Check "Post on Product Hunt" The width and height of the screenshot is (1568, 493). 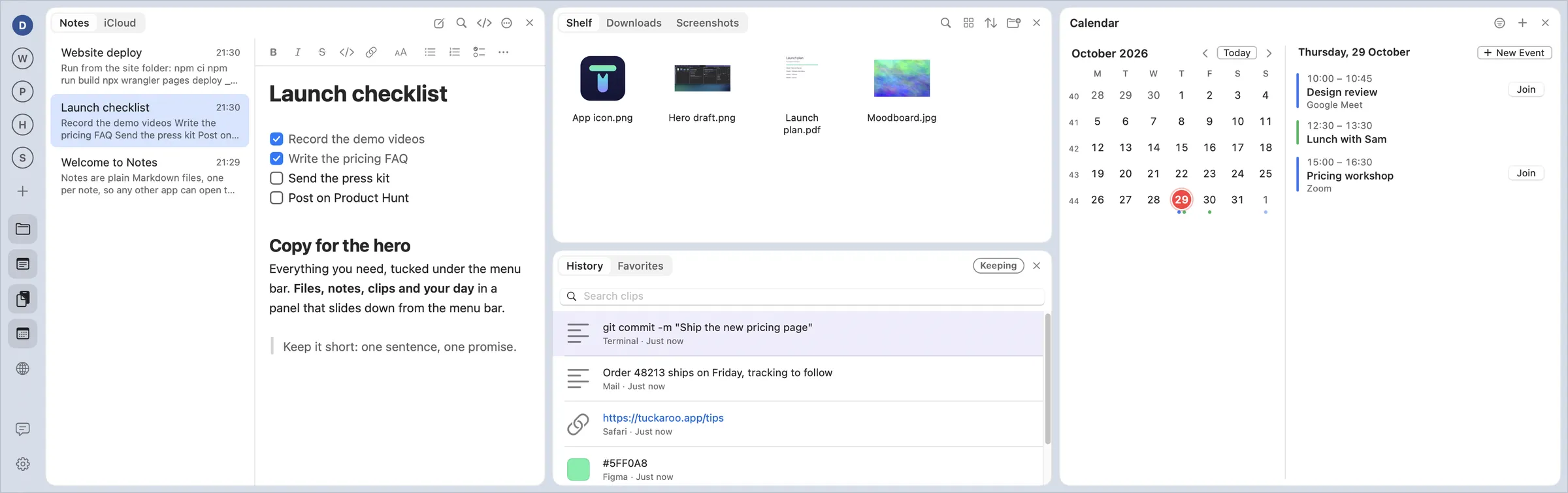pos(276,198)
